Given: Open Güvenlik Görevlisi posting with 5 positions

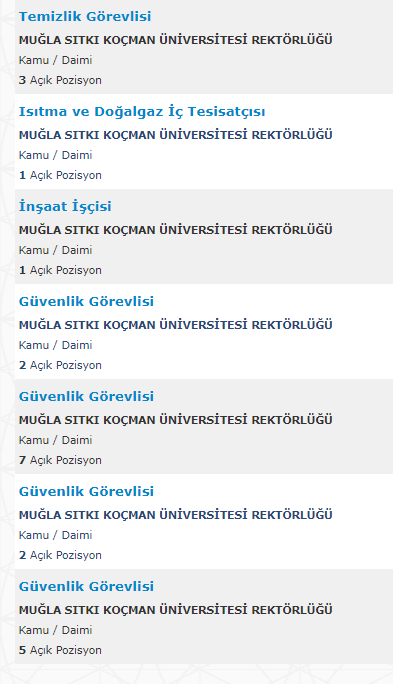Looking at the screenshot, I should [x=86, y=587].
